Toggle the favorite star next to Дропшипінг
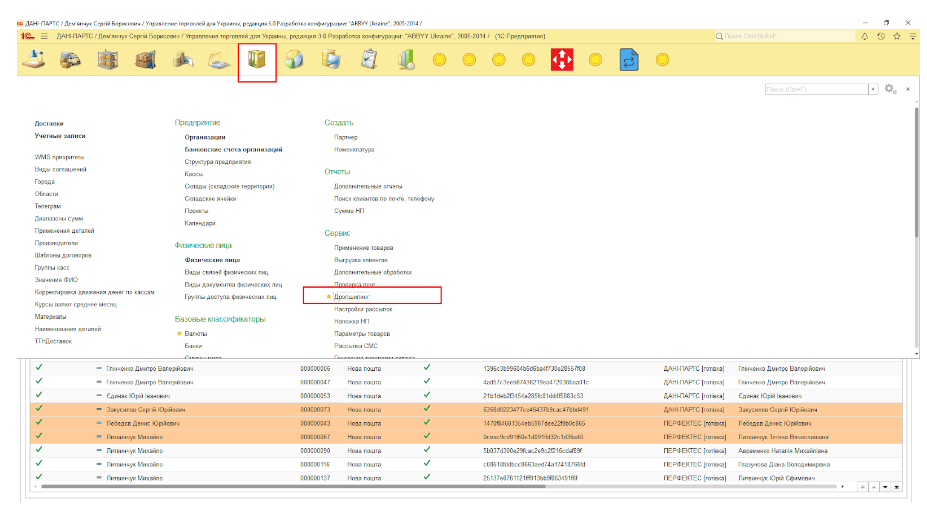 point(329,297)
